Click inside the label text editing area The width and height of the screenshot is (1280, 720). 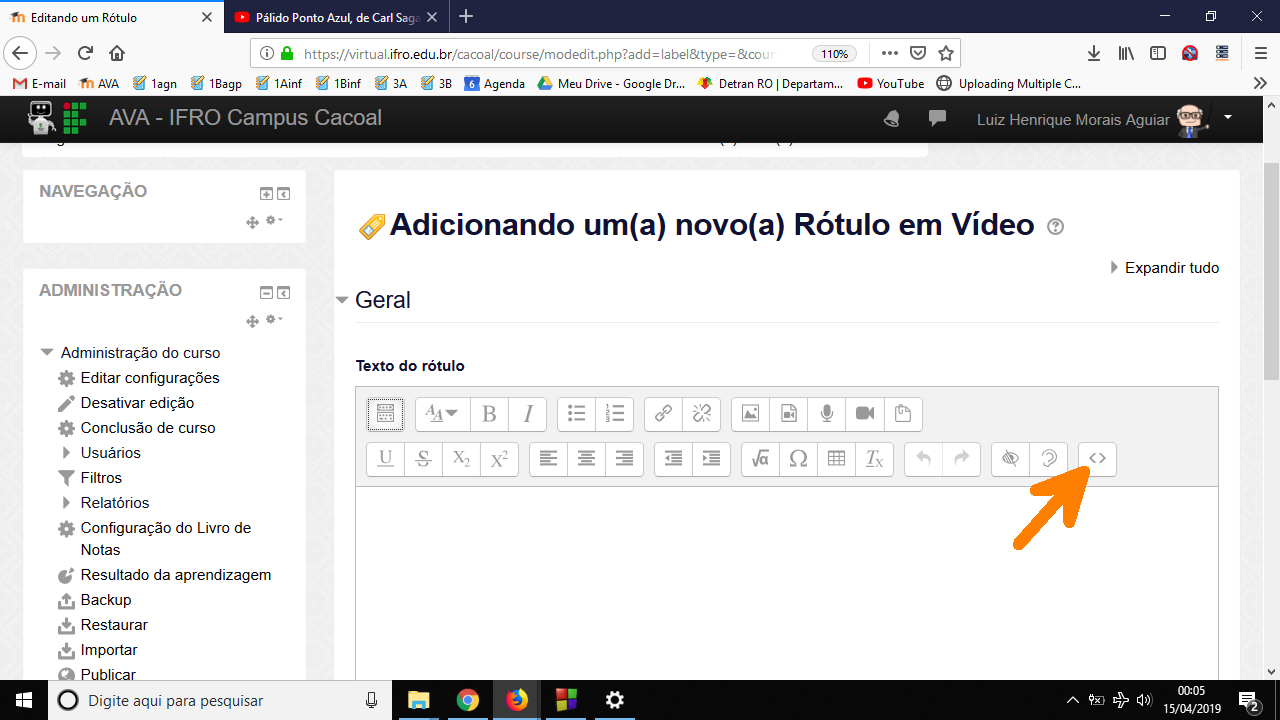pyautogui.click(x=786, y=580)
